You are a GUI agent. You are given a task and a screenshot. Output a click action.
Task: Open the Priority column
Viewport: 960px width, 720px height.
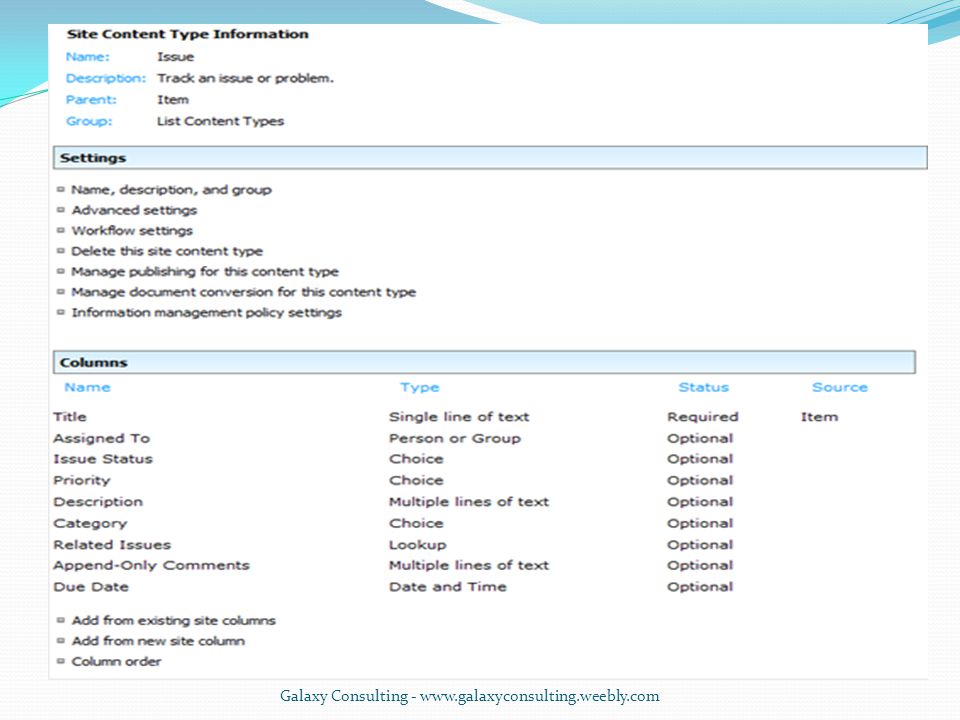81,481
